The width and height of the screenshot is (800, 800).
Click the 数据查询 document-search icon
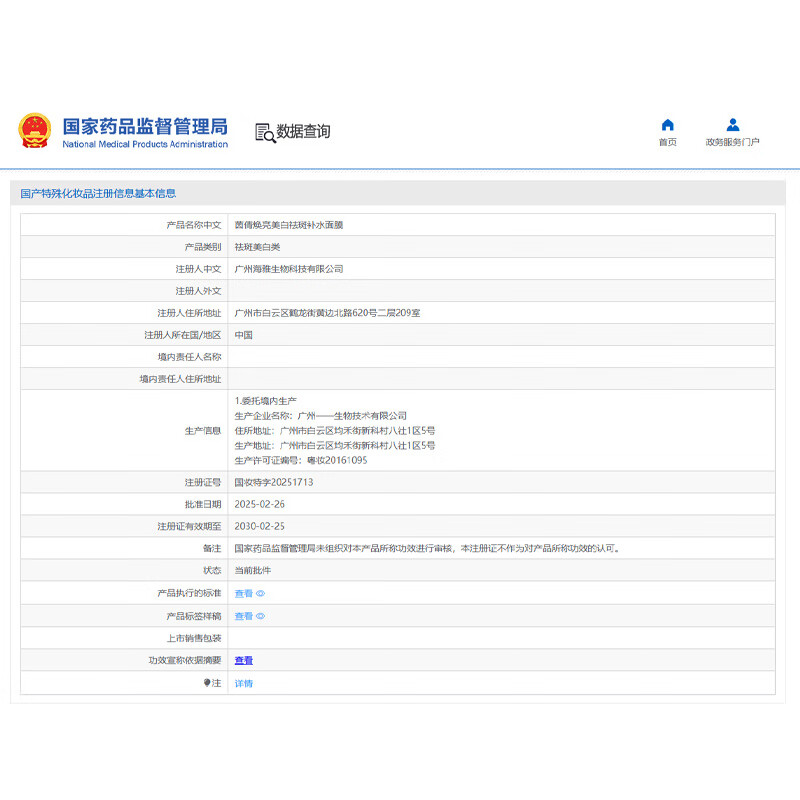tap(264, 130)
